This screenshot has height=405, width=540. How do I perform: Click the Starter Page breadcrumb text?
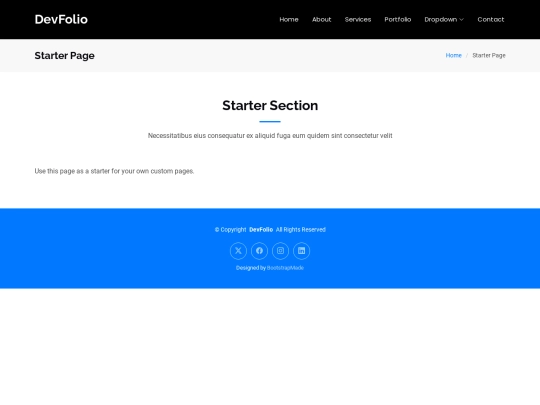[489, 55]
